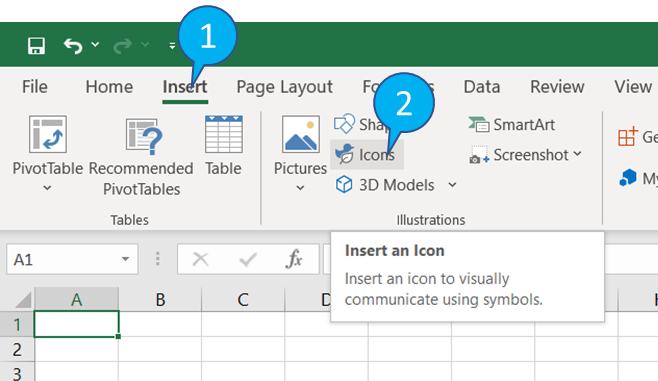The width and height of the screenshot is (658, 381).
Task: Insert 3D Models
Action: point(385,185)
